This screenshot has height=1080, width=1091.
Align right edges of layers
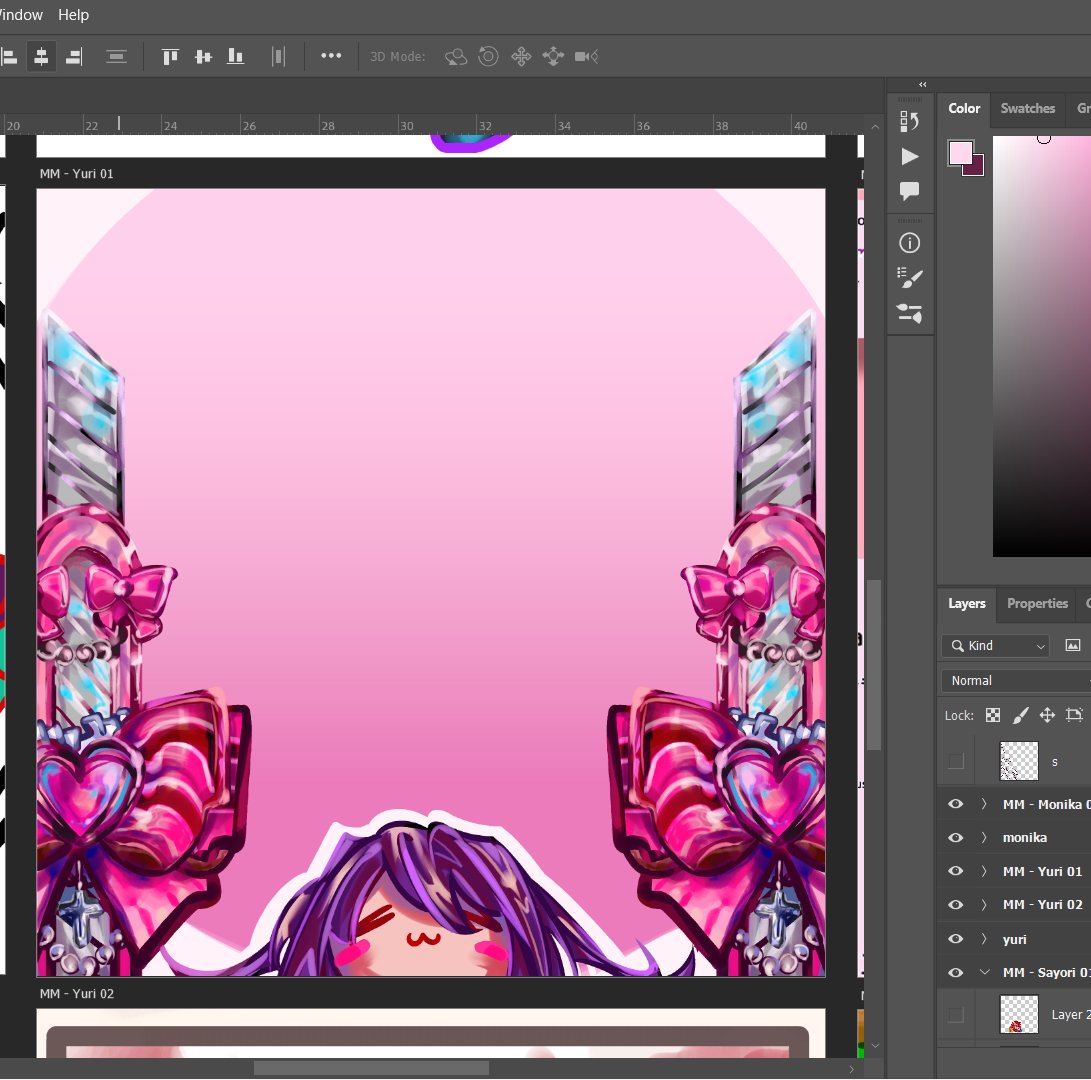[74, 56]
